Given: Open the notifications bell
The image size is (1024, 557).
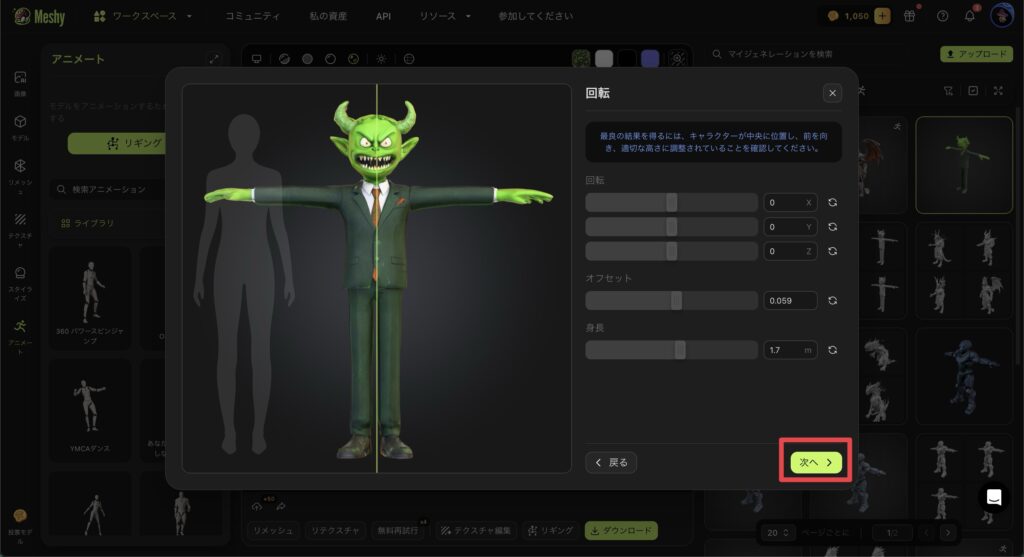Looking at the screenshot, I should click(x=970, y=16).
